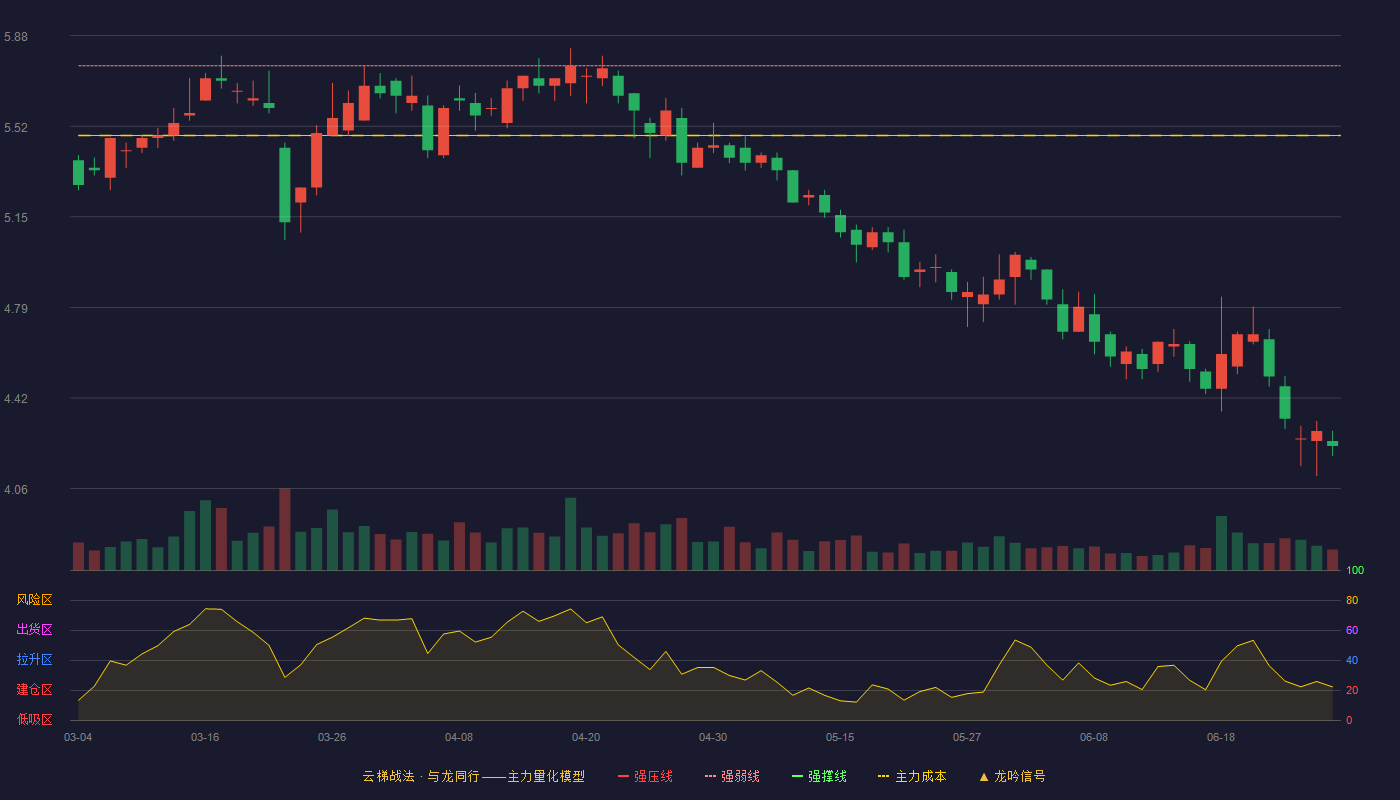Click the green 100 indicator axis label
The width and height of the screenshot is (1400, 800).
(1355, 570)
